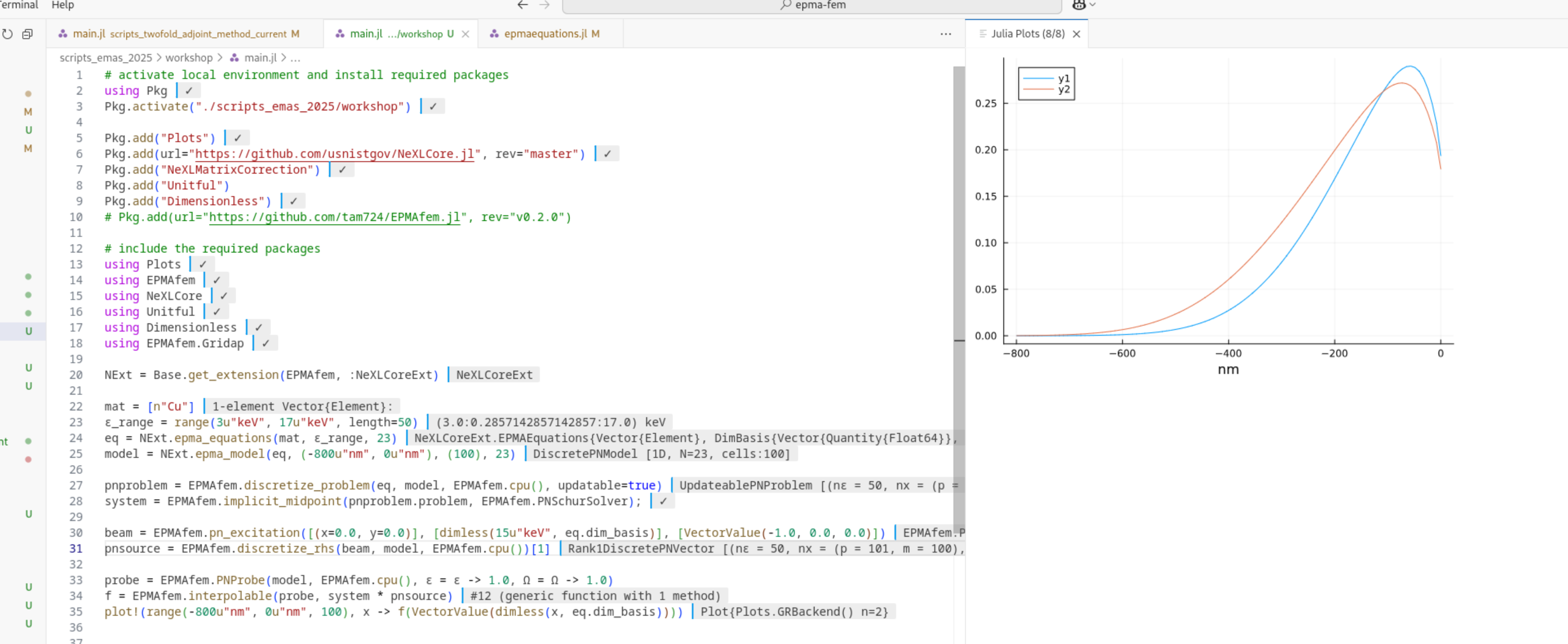
Task: Click the checkmark result after 'using Pkg'
Action: [x=189, y=91]
